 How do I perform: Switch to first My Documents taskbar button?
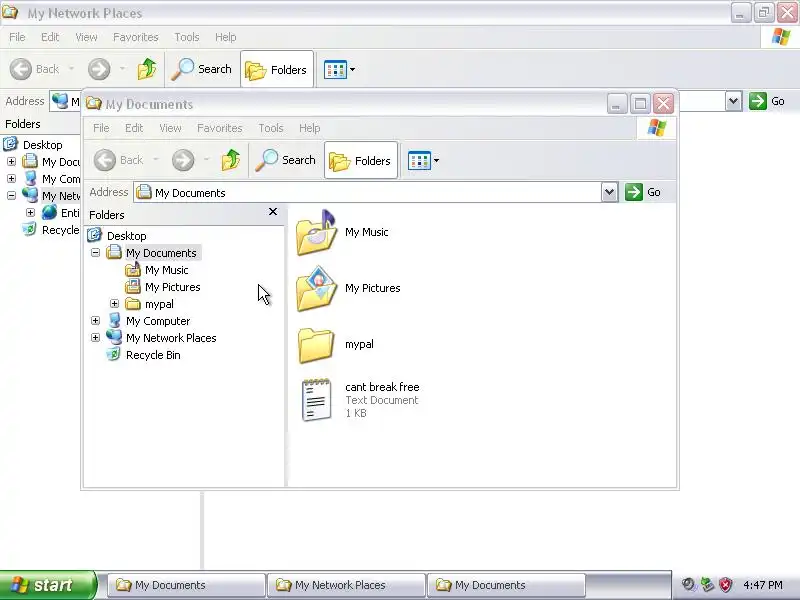coord(187,585)
